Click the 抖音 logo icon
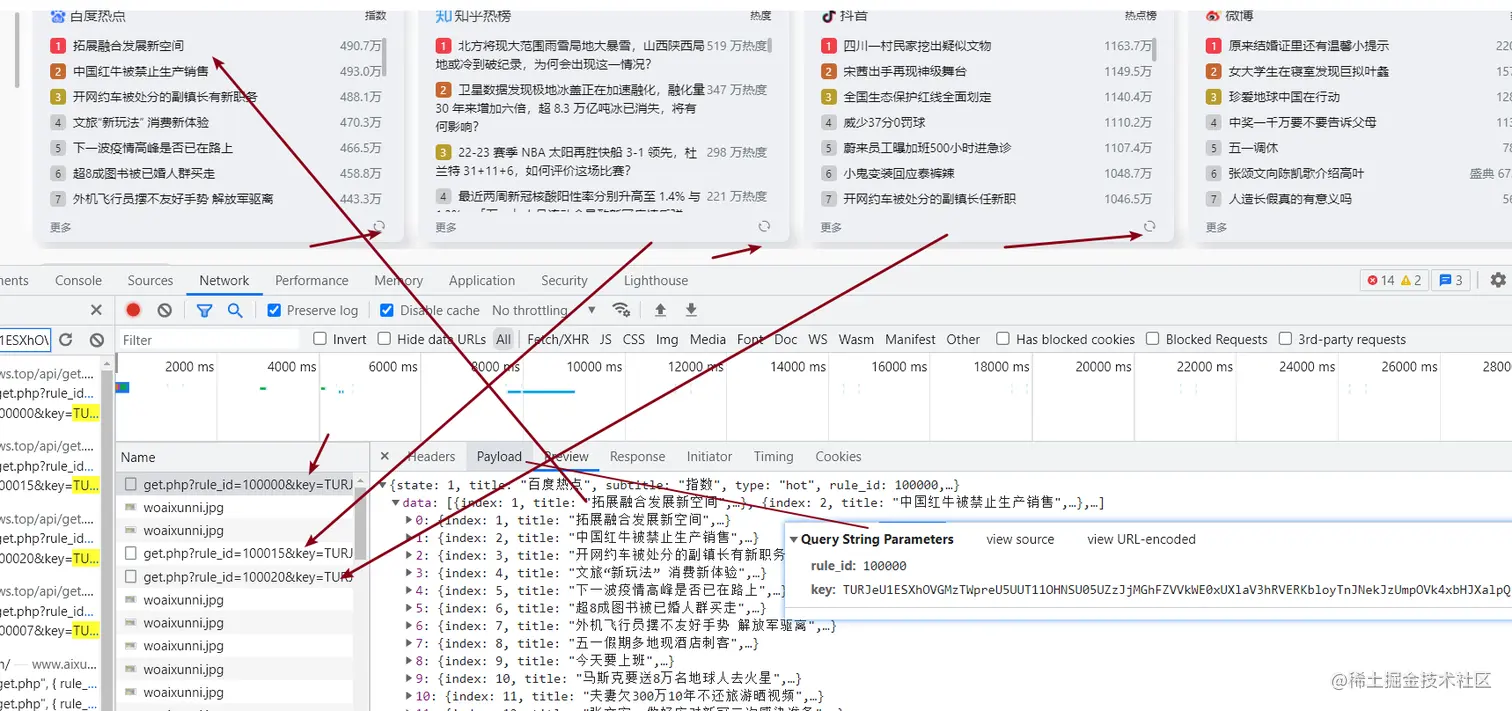The width and height of the screenshot is (1512, 711). click(828, 16)
